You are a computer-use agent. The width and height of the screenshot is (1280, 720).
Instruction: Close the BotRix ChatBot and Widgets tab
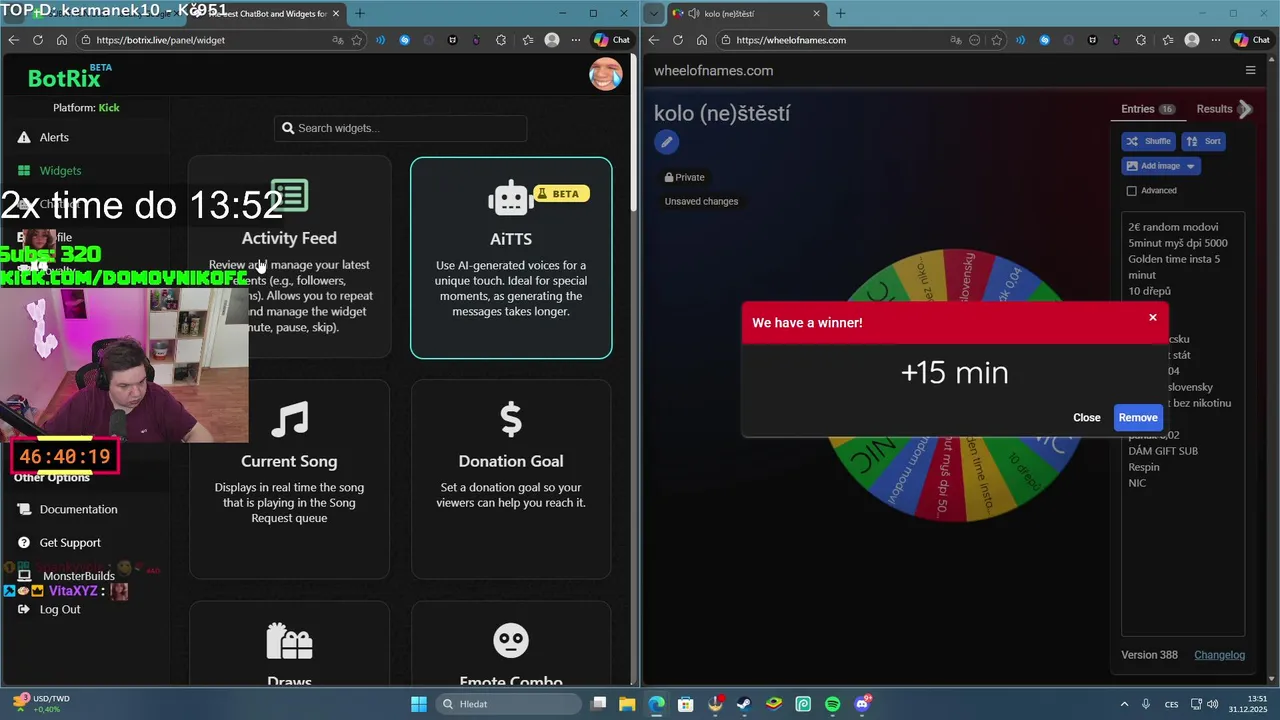(337, 13)
